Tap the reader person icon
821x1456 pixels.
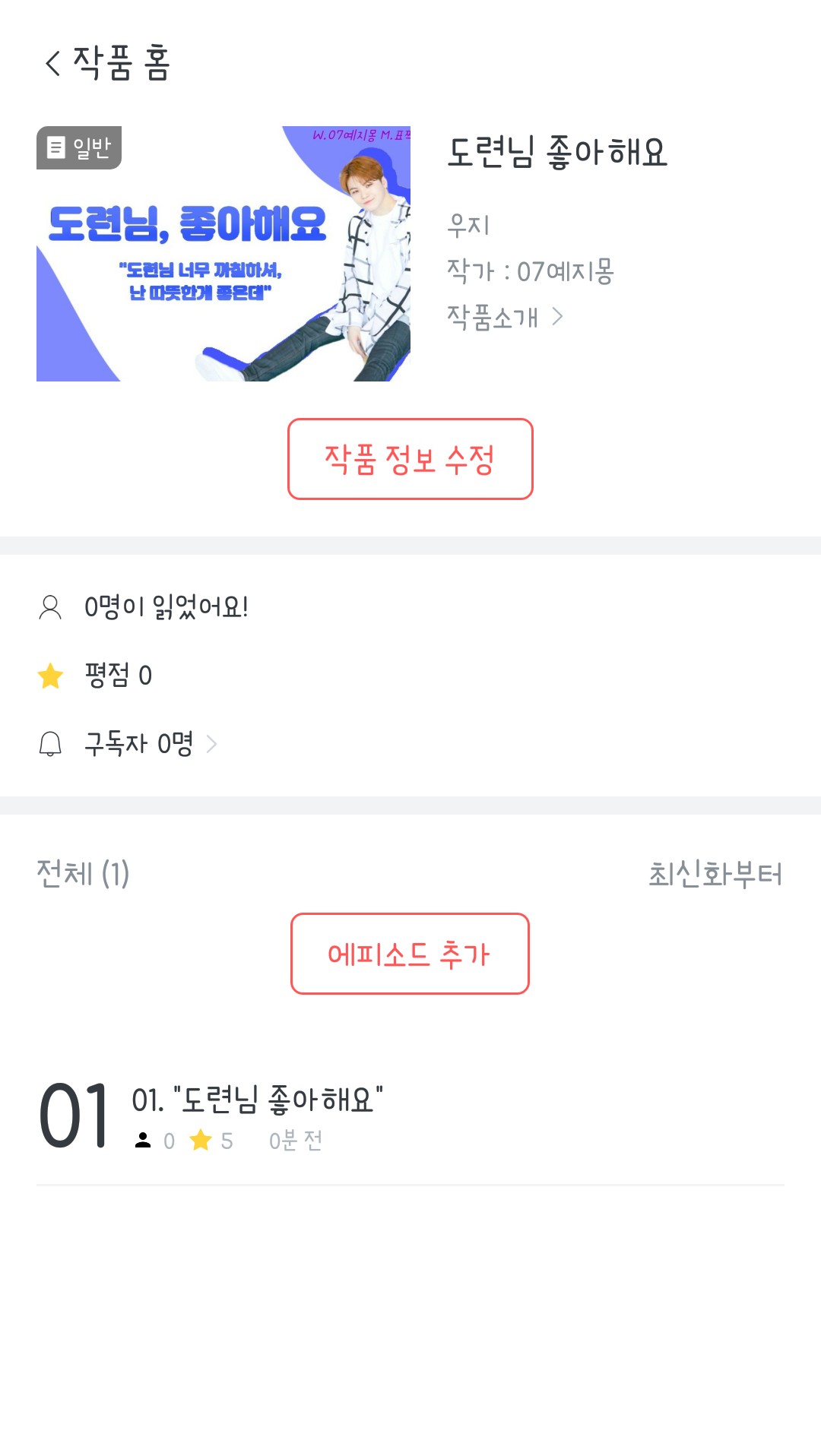pos(50,607)
